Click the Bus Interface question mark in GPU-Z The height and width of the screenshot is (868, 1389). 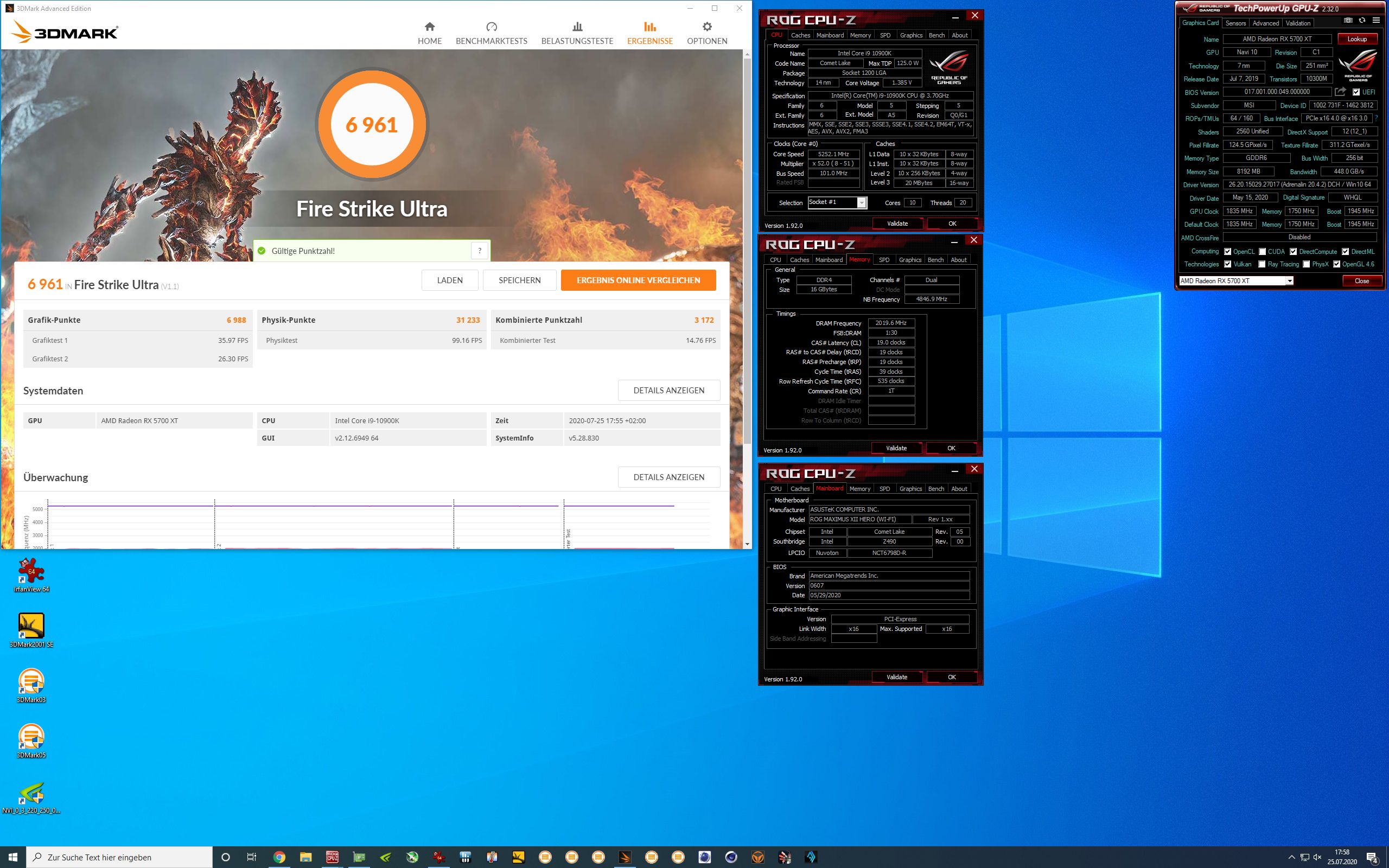(1376, 118)
